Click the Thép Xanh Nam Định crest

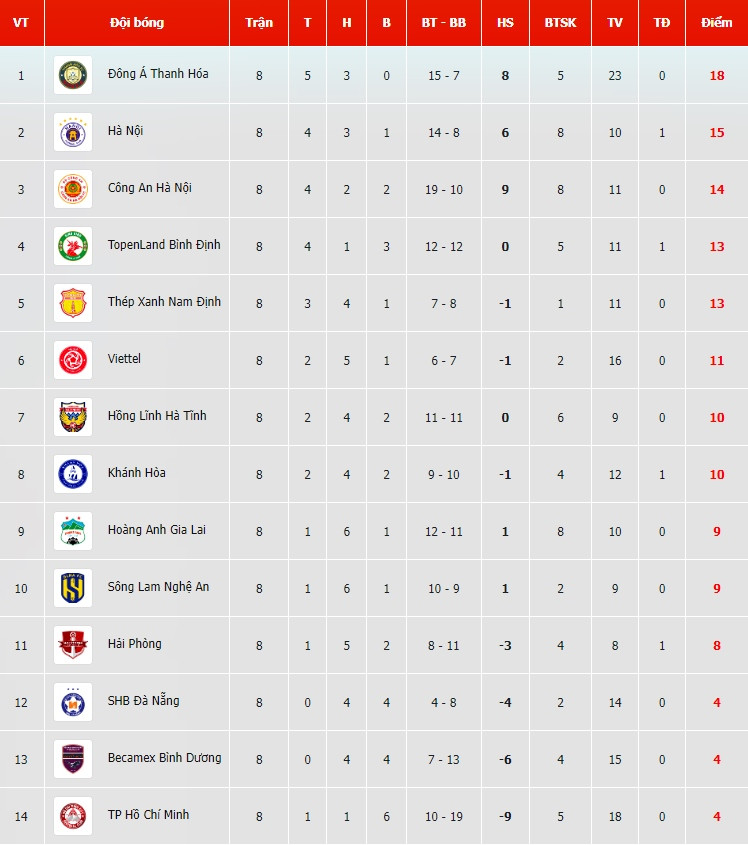click(73, 303)
